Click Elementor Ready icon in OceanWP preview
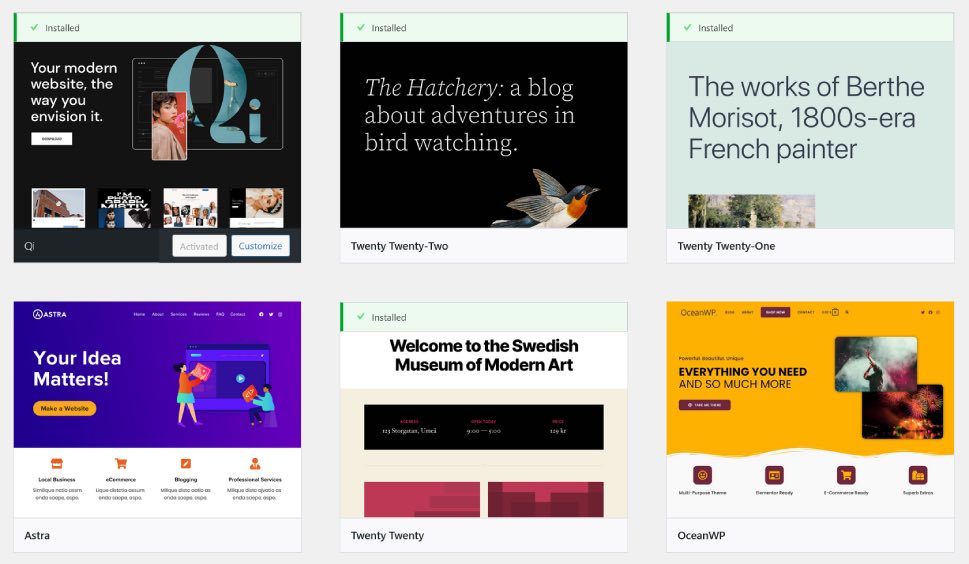Screen dimensions: 969x564 774,475
